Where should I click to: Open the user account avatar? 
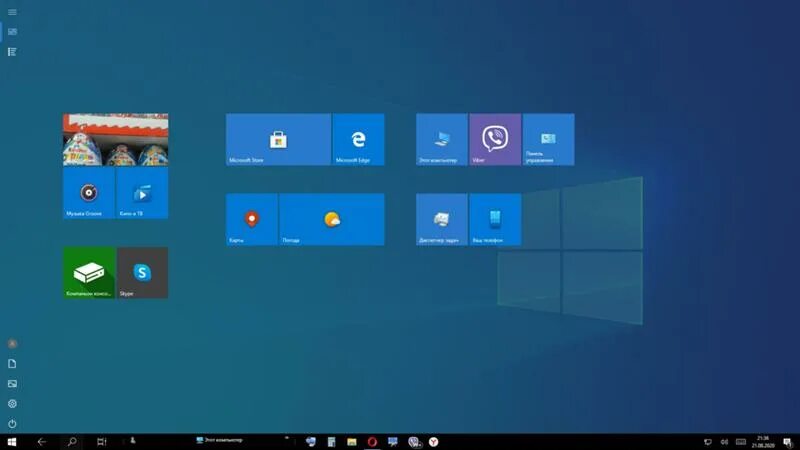pos(12,343)
